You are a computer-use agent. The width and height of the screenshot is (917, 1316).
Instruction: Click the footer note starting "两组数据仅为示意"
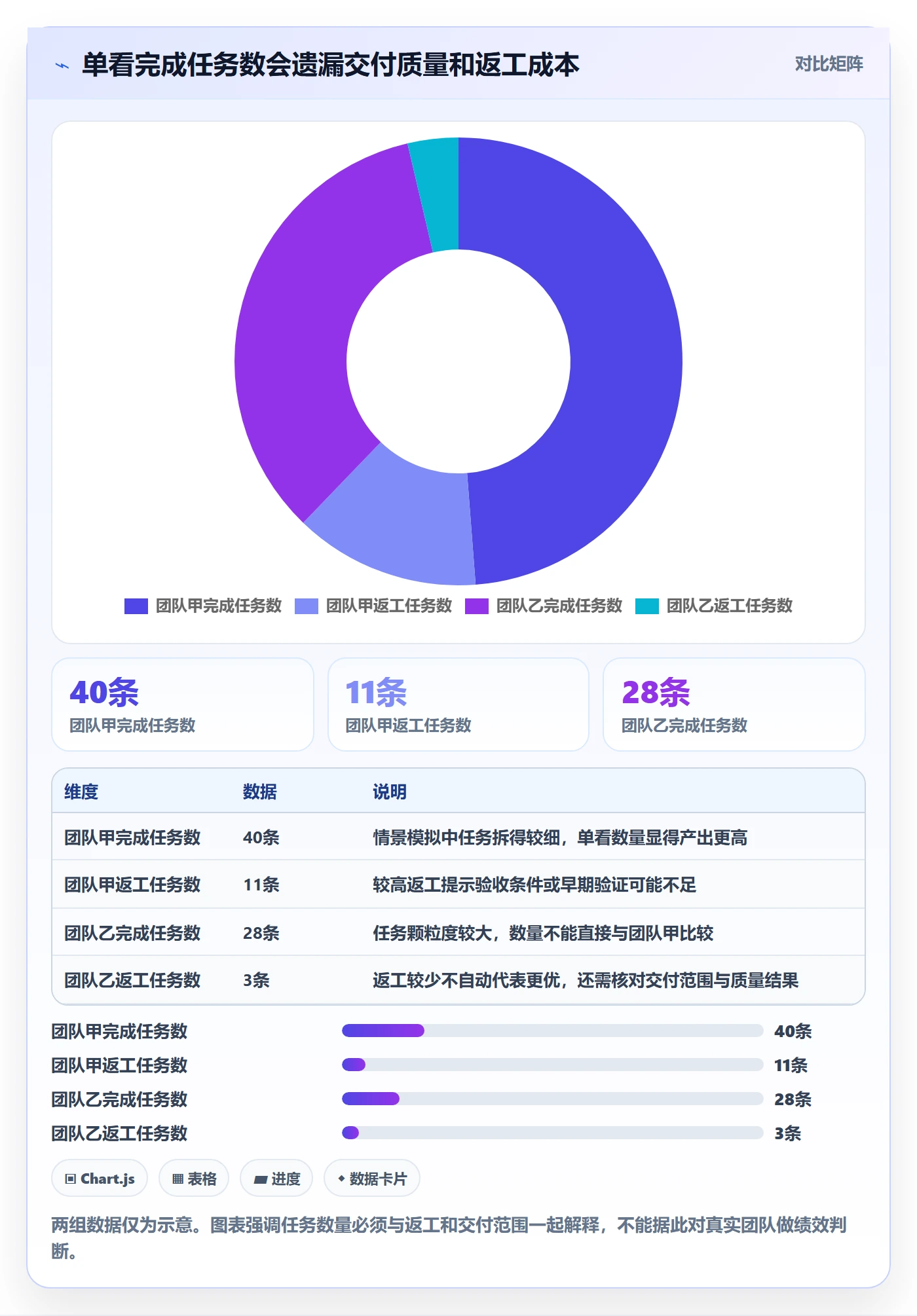(449, 1237)
